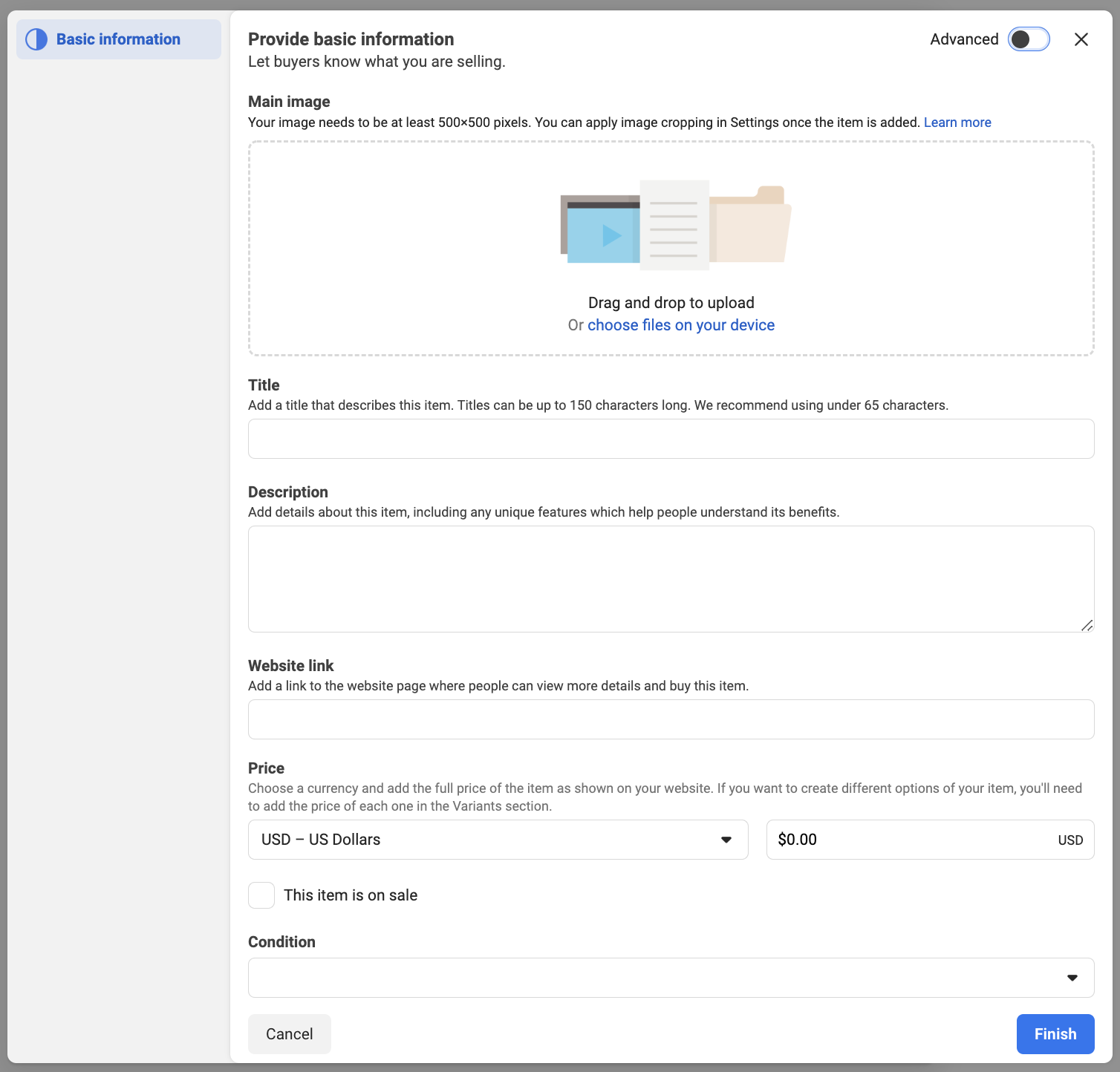Click the currency dropdown caret arrow
The height and width of the screenshot is (1072, 1120).
click(726, 840)
